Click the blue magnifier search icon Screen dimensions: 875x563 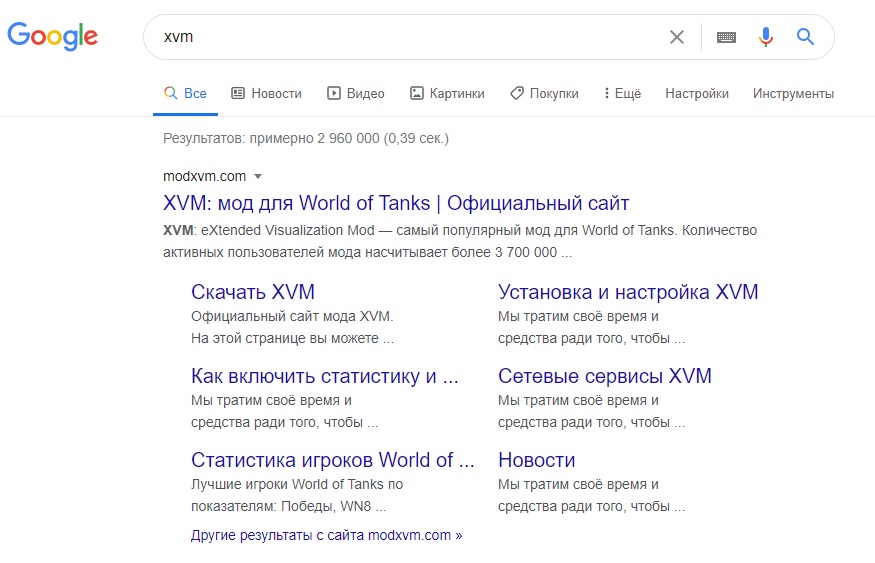coord(805,37)
